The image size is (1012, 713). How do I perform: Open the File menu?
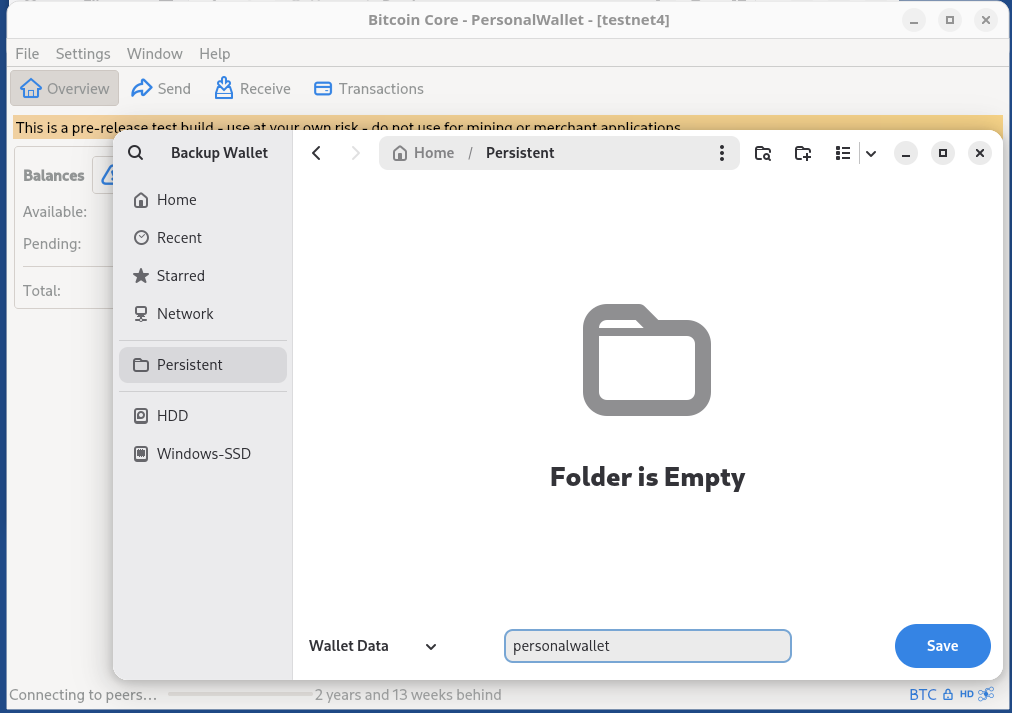tap(27, 54)
